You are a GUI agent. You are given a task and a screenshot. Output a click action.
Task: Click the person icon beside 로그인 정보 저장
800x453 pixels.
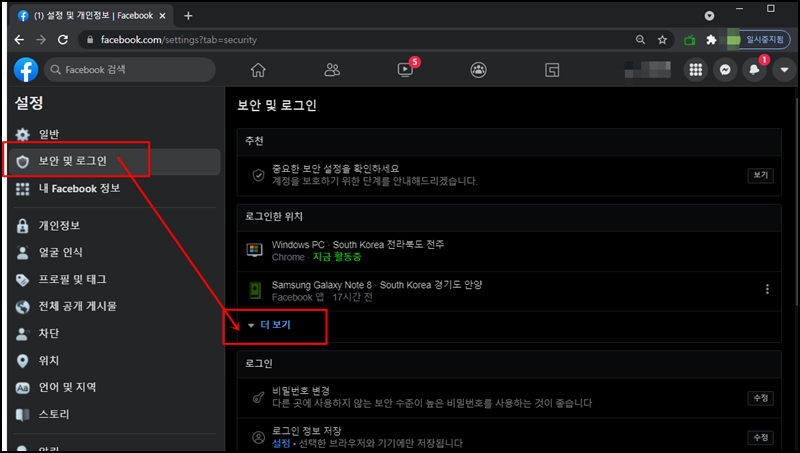(x=259, y=437)
